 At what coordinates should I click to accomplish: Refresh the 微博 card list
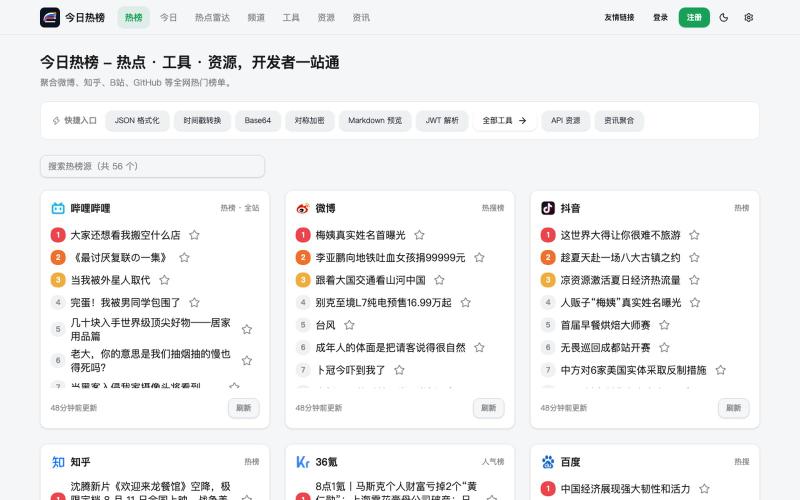click(x=488, y=408)
